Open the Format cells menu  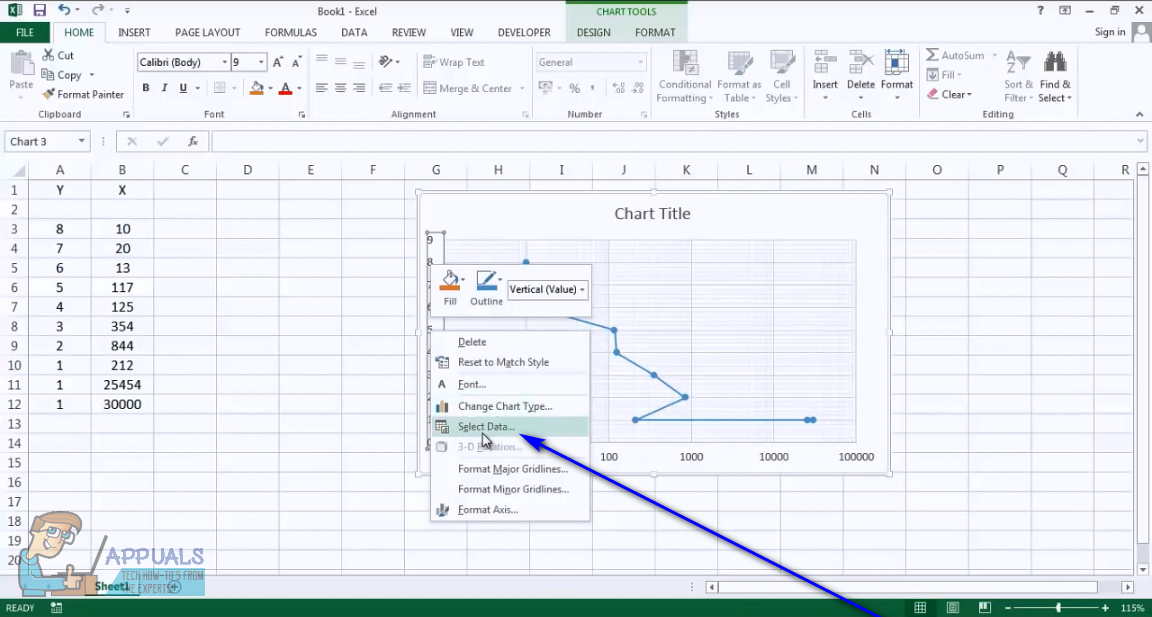coord(896,77)
